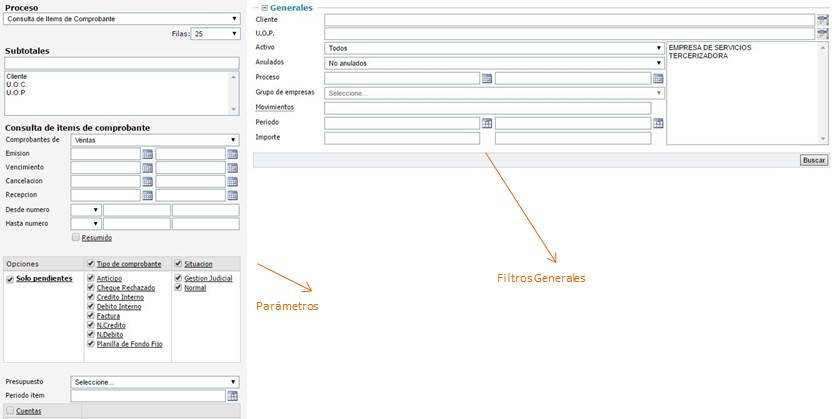Viewport: 832px width, 419px height.
Task: Toggle the Cheque Rechazado checkbox
Action: coord(91,288)
